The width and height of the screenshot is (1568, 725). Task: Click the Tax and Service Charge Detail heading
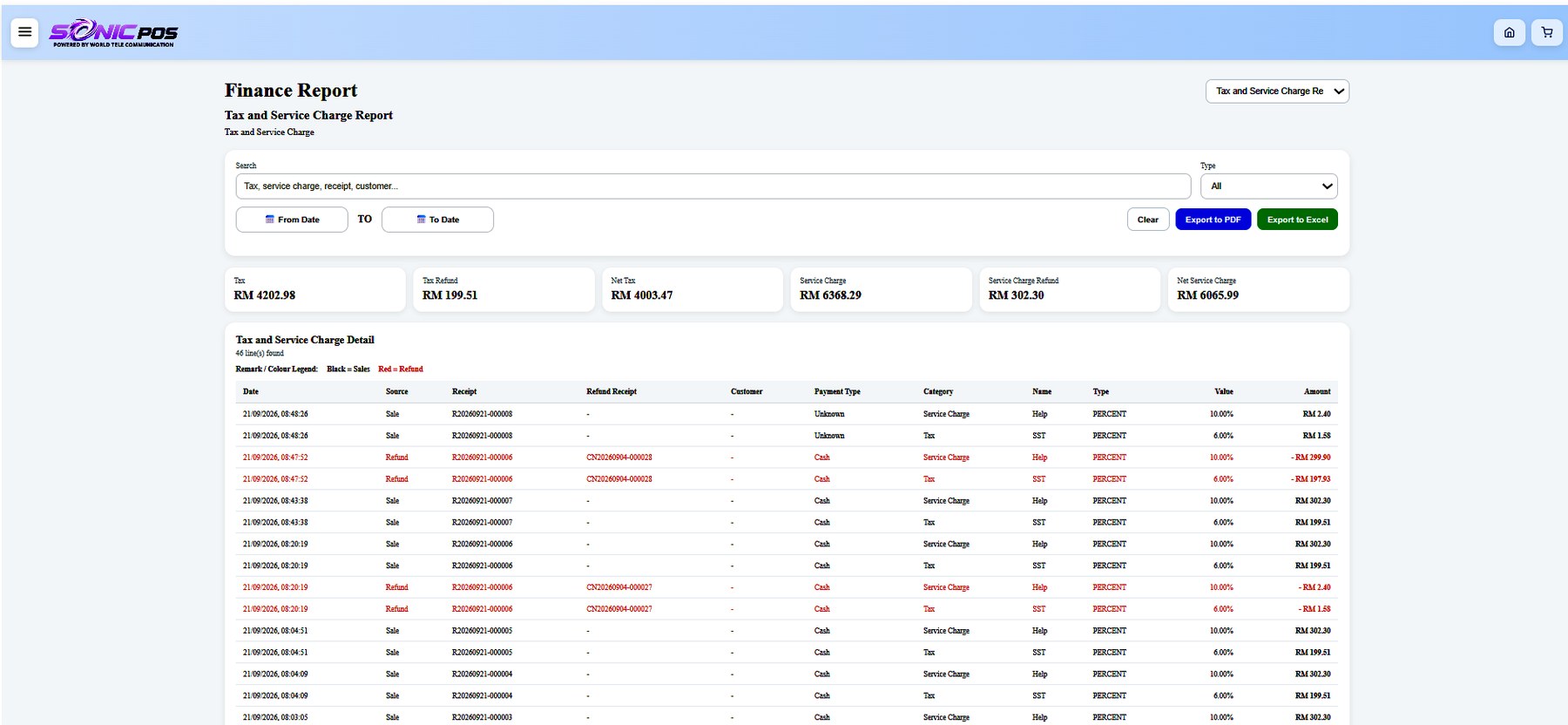305,340
